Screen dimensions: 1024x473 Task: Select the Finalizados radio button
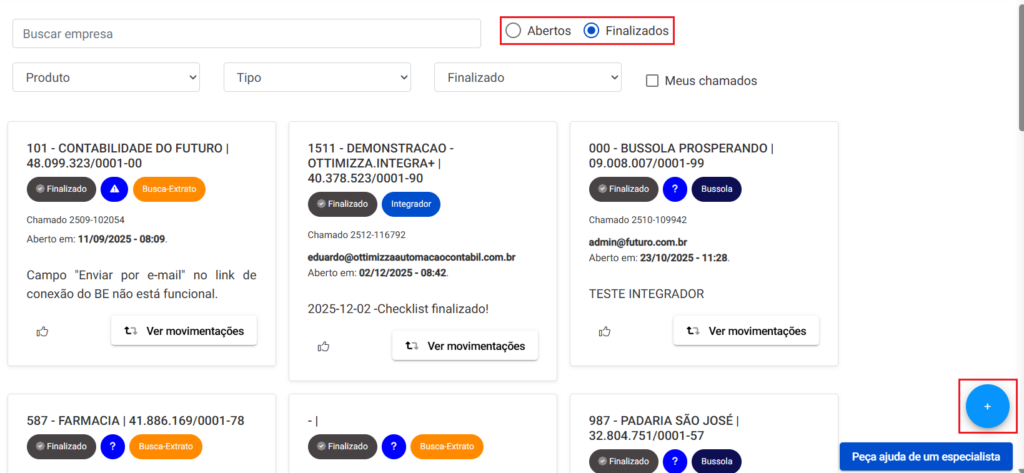tap(591, 31)
